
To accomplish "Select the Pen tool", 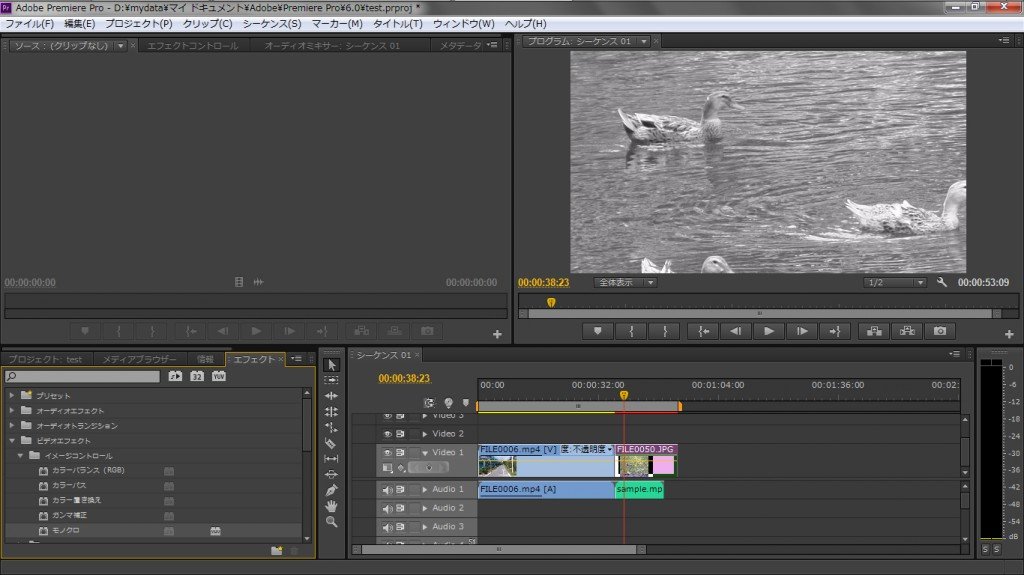I will click(x=332, y=490).
